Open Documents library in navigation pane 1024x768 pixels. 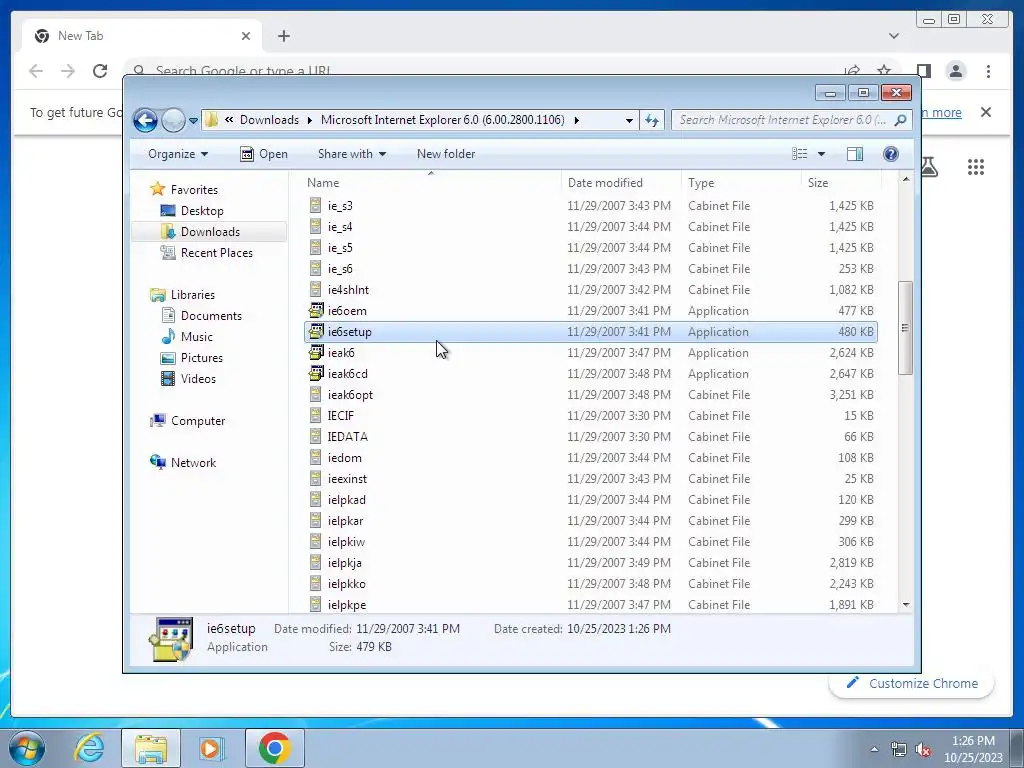pyautogui.click(x=211, y=316)
